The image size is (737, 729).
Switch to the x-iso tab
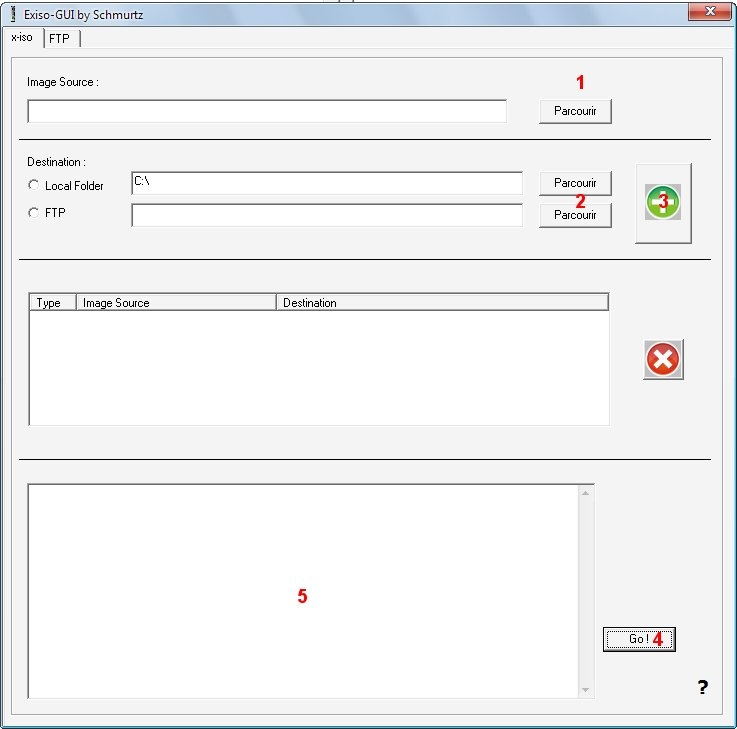(x=22, y=38)
